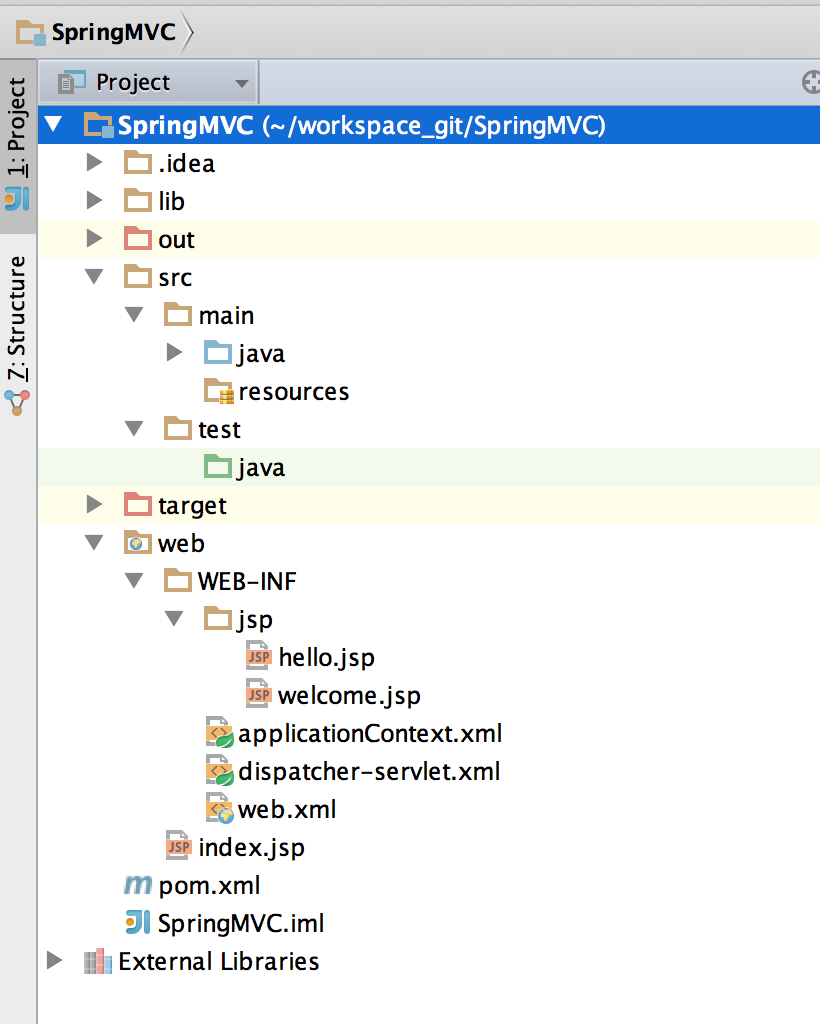Click the External Libraries icon
The height and width of the screenshot is (1024, 820).
[x=97, y=961]
